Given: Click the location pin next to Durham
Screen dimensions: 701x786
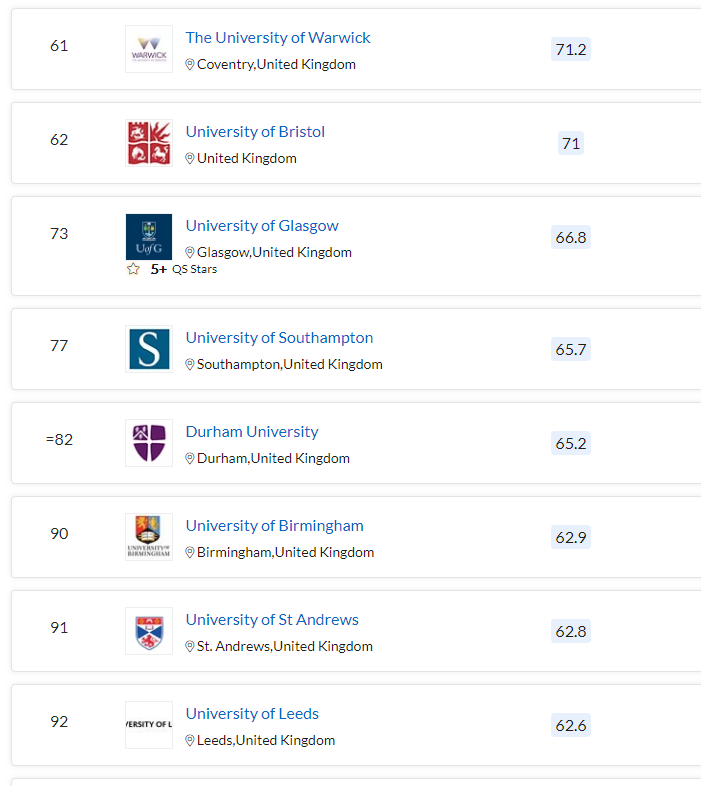Looking at the screenshot, I should 190,458.
